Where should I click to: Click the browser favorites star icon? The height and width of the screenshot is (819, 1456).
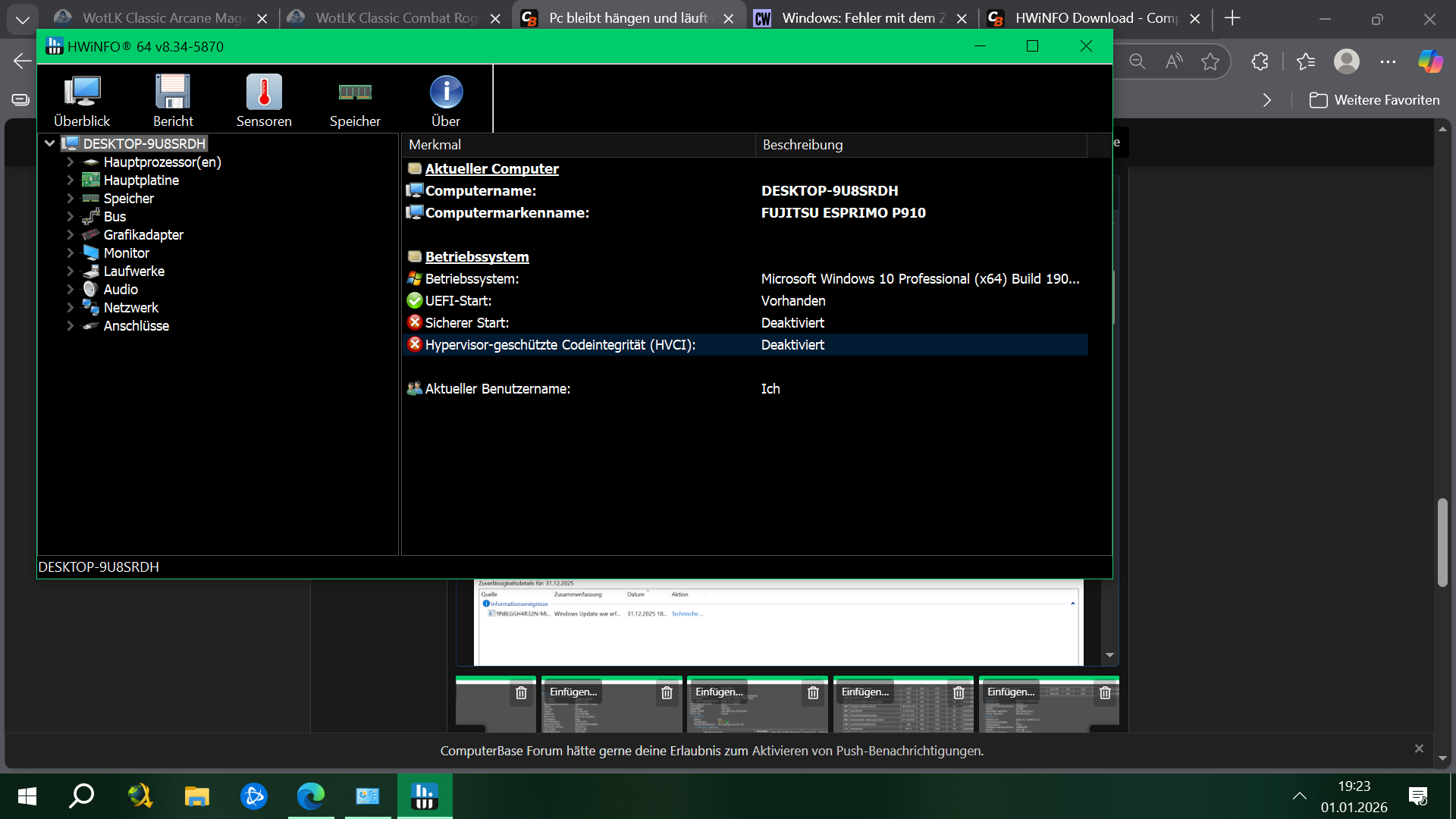tap(1210, 61)
